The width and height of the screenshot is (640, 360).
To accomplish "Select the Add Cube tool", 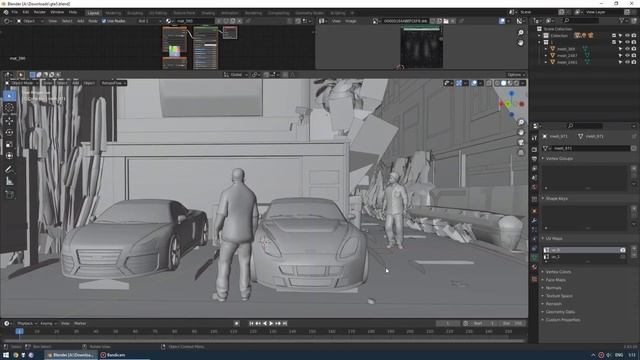I will (9, 195).
